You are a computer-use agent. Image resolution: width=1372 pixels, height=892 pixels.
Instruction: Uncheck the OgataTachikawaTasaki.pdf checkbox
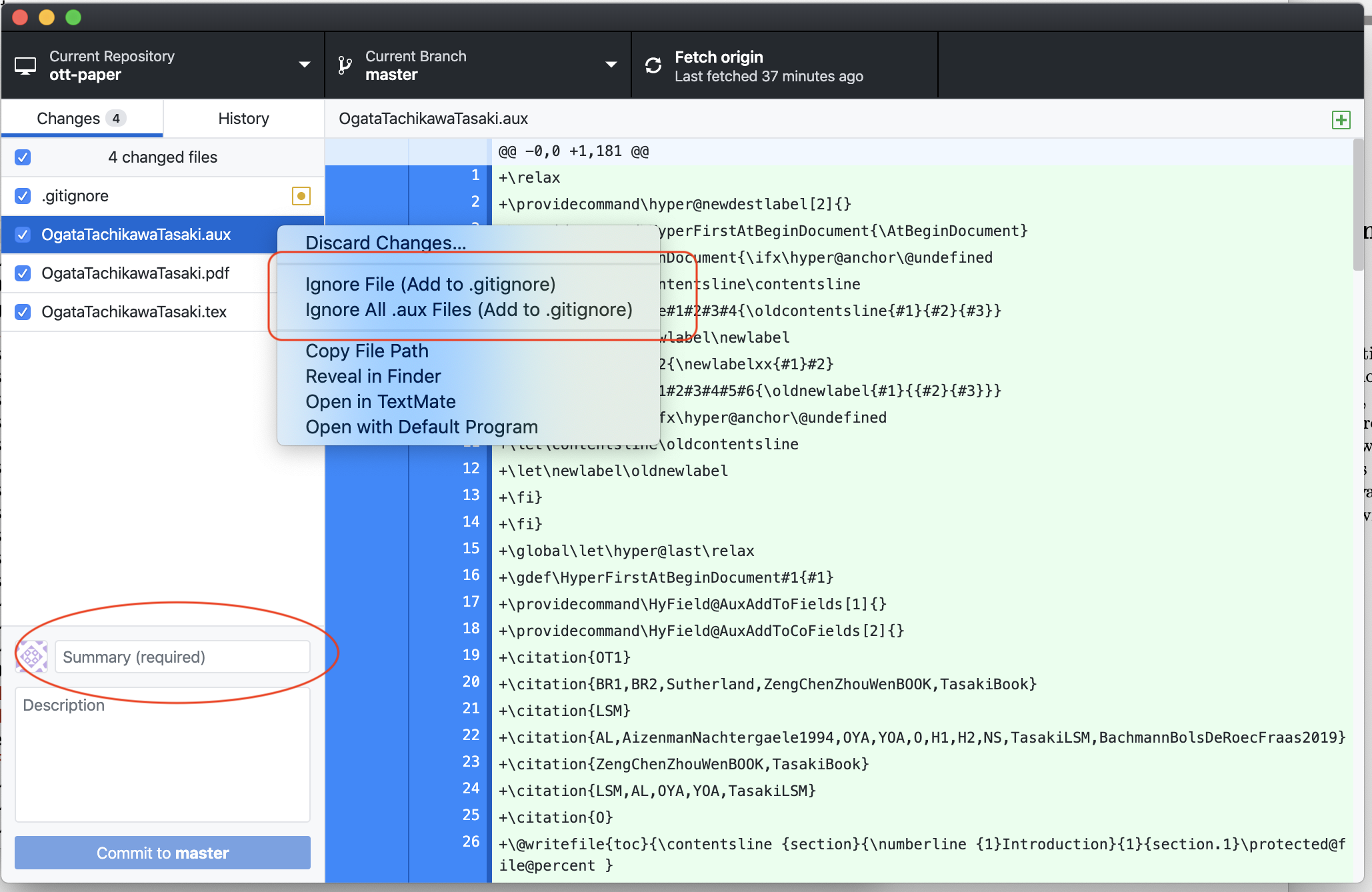tap(23, 273)
